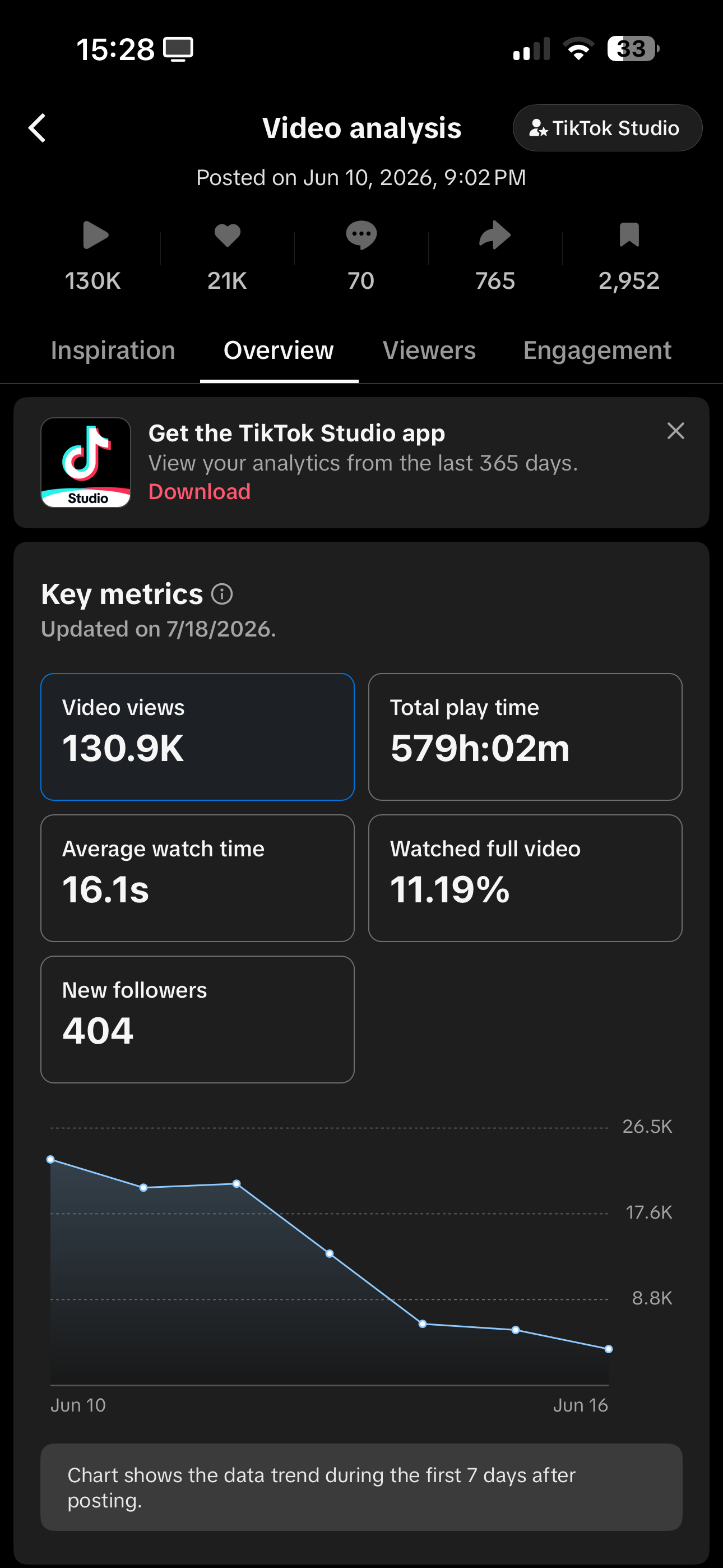Screen dimensions: 723x1568
Task: Select the Overview tab
Action: pos(279,350)
